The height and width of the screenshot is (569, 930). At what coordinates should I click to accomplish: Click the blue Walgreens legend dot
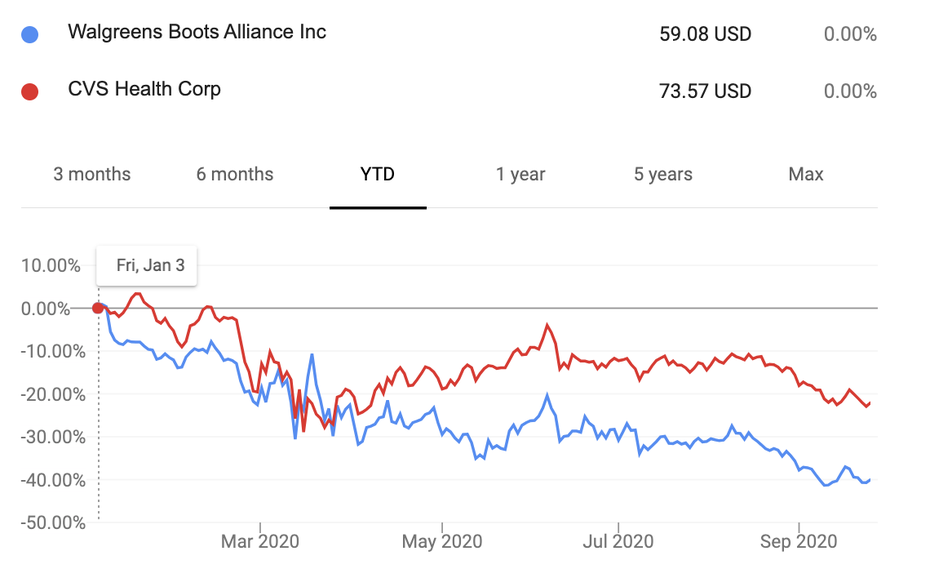[x=30, y=34]
